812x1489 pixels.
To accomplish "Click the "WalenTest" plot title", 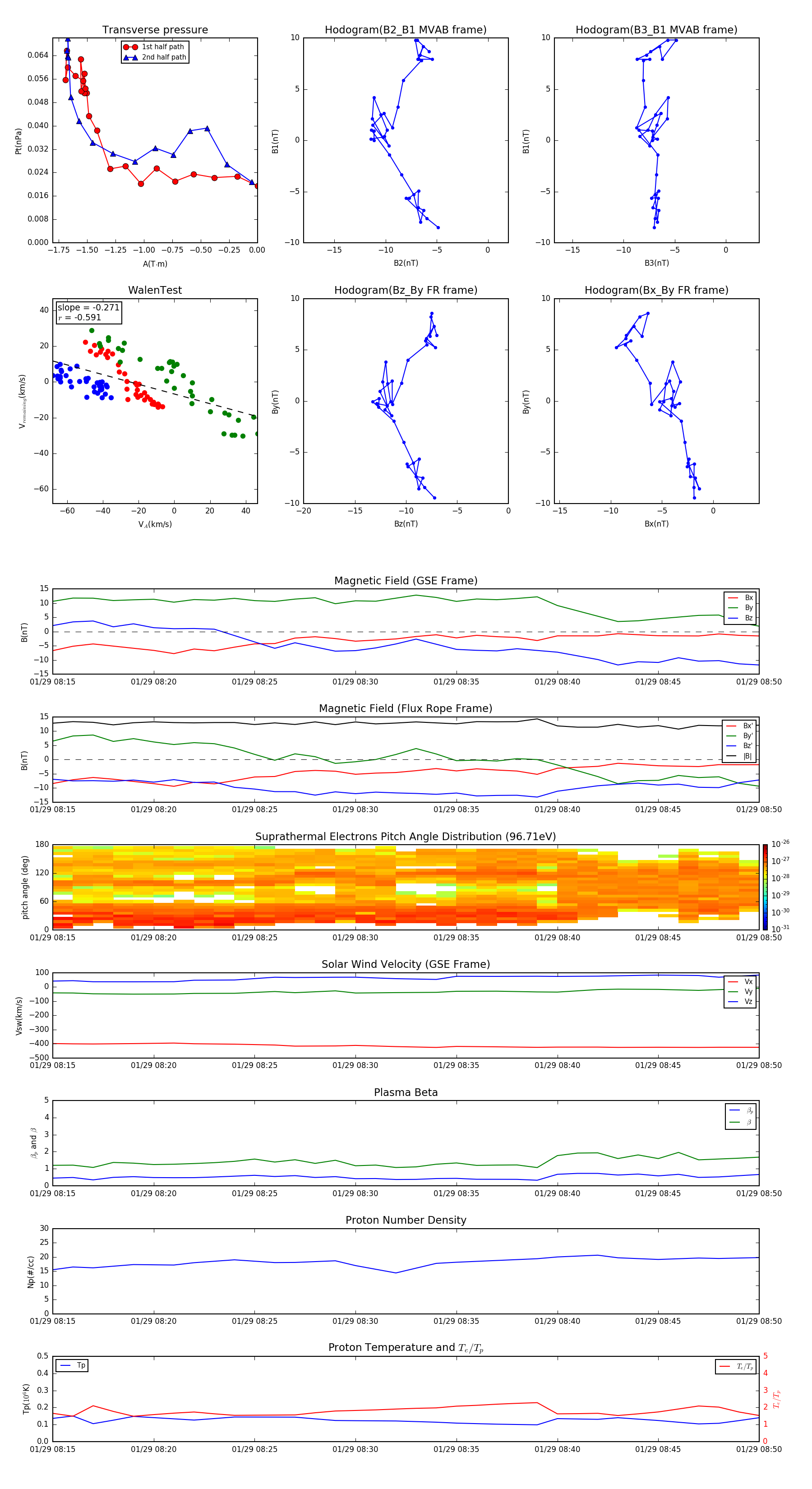I will point(155,290).
